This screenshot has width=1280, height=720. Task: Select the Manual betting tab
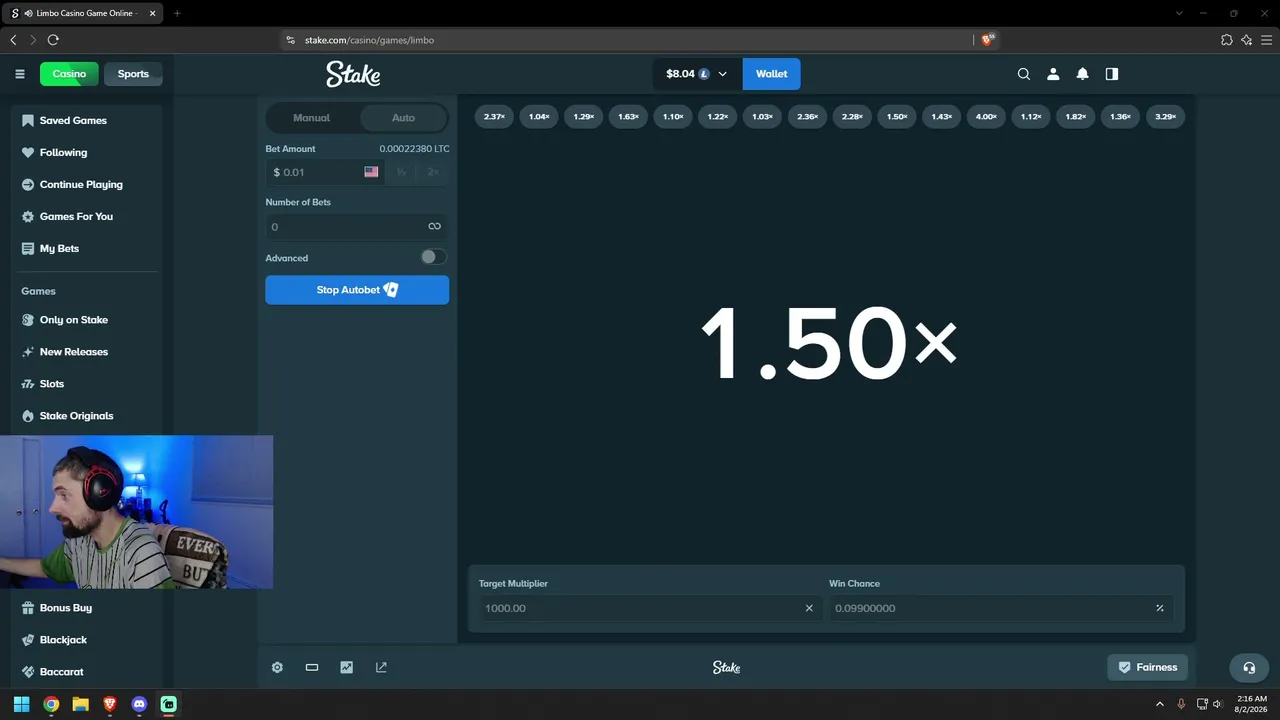[x=311, y=118]
